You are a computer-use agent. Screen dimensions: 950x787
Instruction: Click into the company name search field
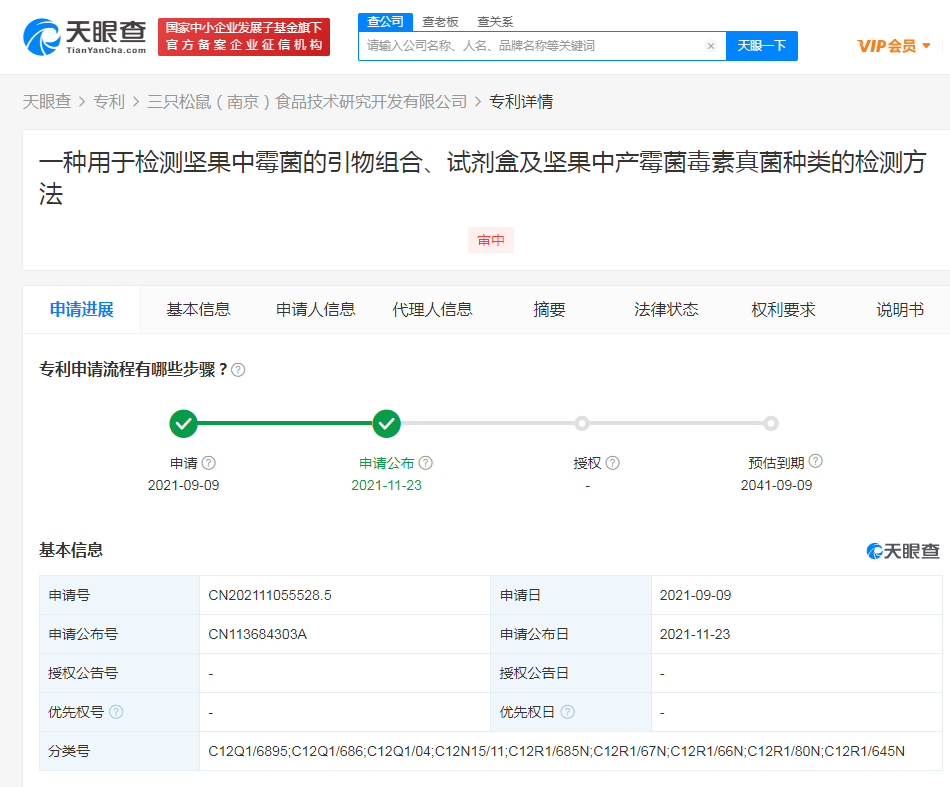pos(530,46)
